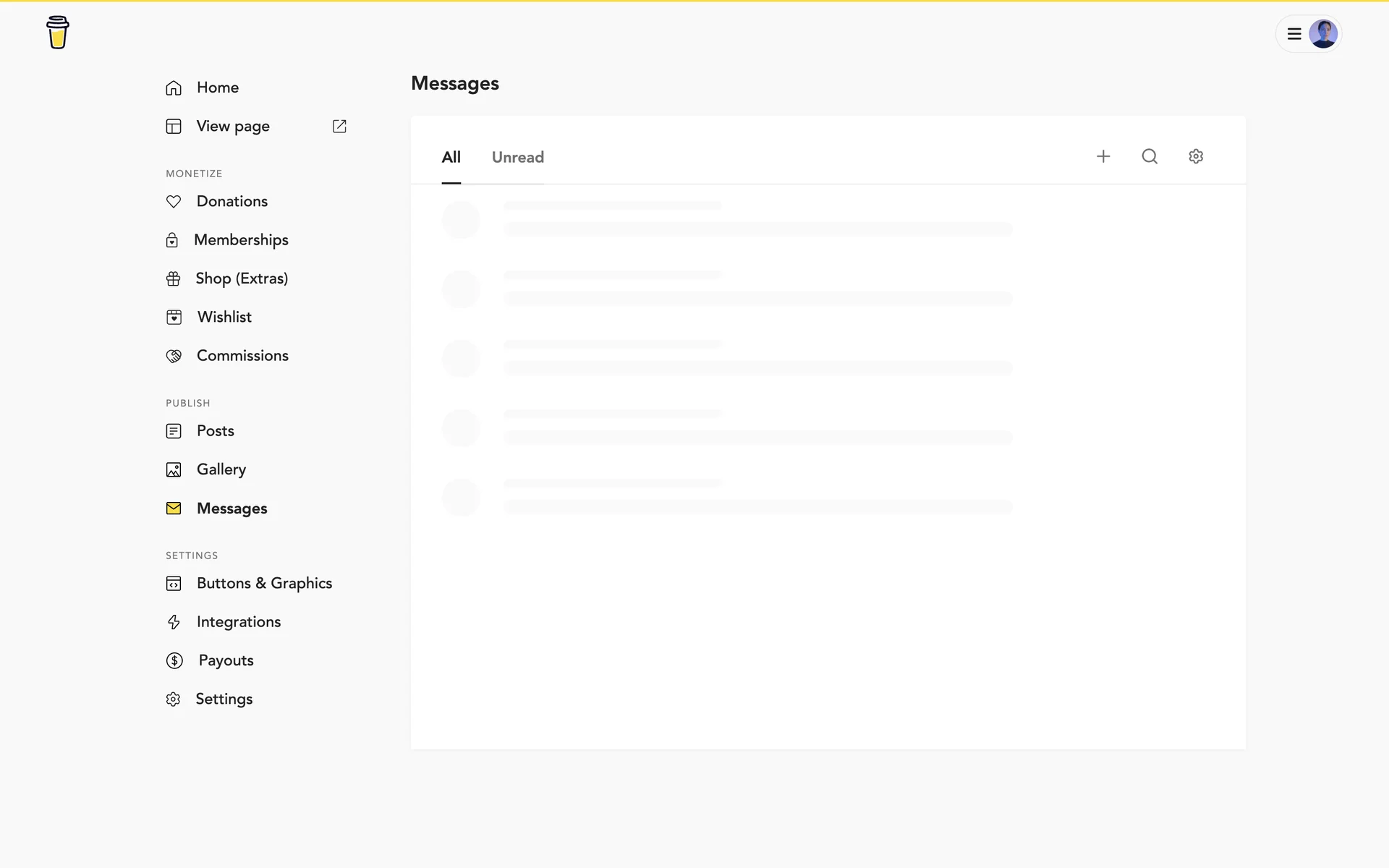Click the gift icon beside Shop (Extras)
The image size is (1389, 868).
point(174,279)
